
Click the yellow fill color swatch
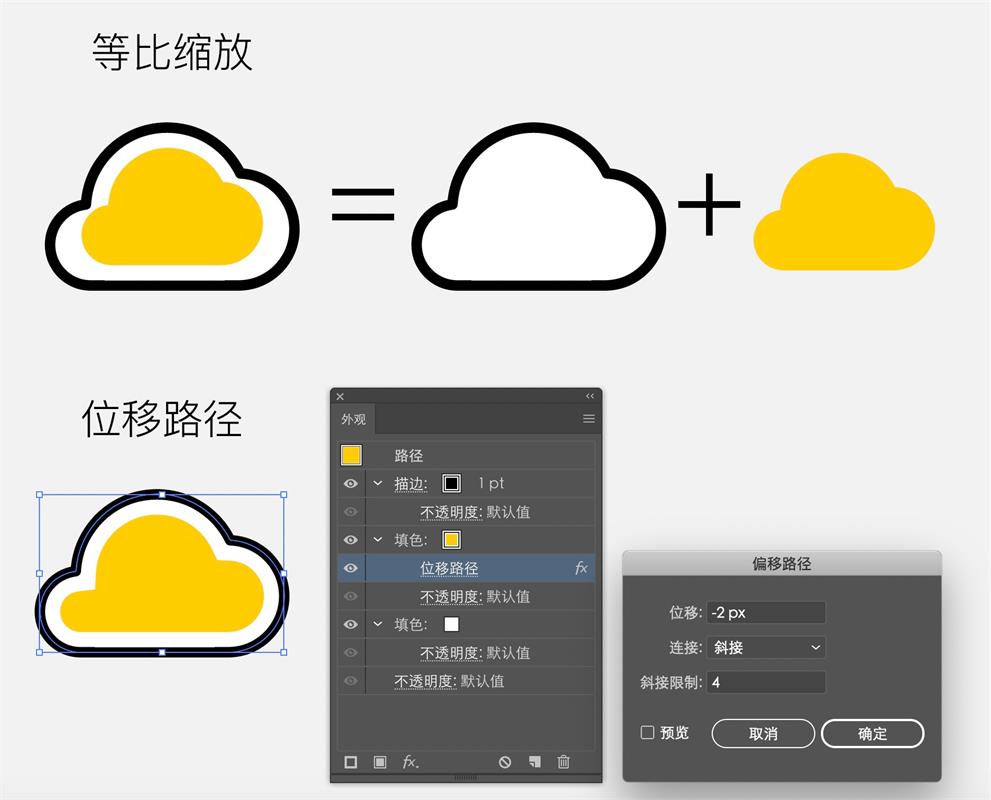tap(450, 539)
